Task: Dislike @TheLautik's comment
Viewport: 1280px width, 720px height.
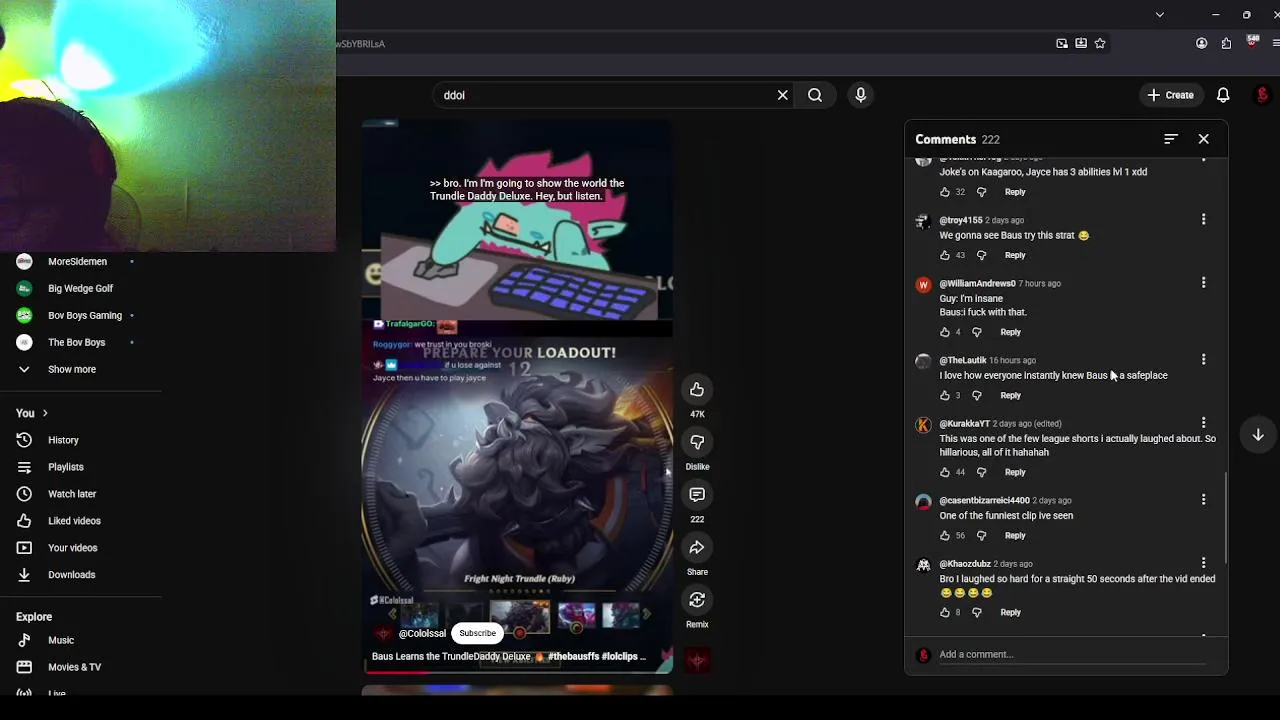Action: pos(977,395)
